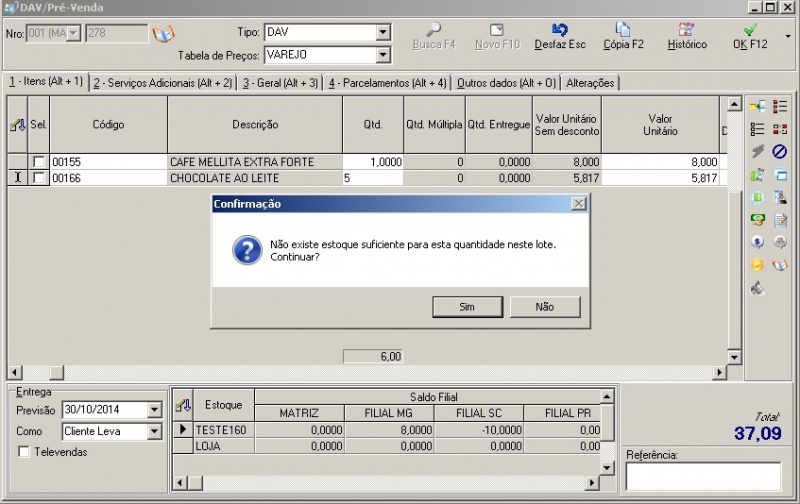The height and width of the screenshot is (504, 800).
Task: Click the blue prohibited circle icon in sidebar
Action: coord(780,151)
